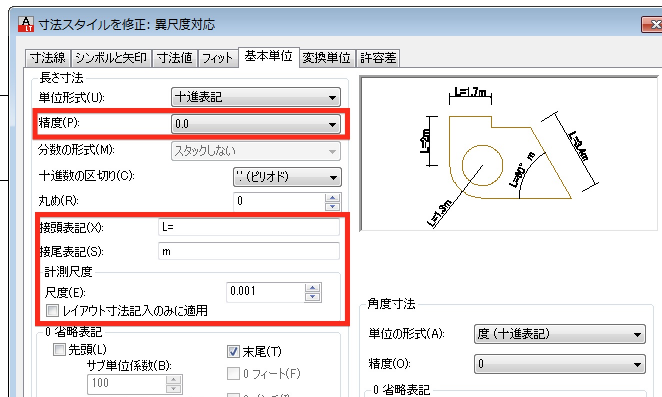This screenshot has height=397, width=662.
Task: Decrease the 丸め(R) value with down arrow
Action: tap(333, 207)
